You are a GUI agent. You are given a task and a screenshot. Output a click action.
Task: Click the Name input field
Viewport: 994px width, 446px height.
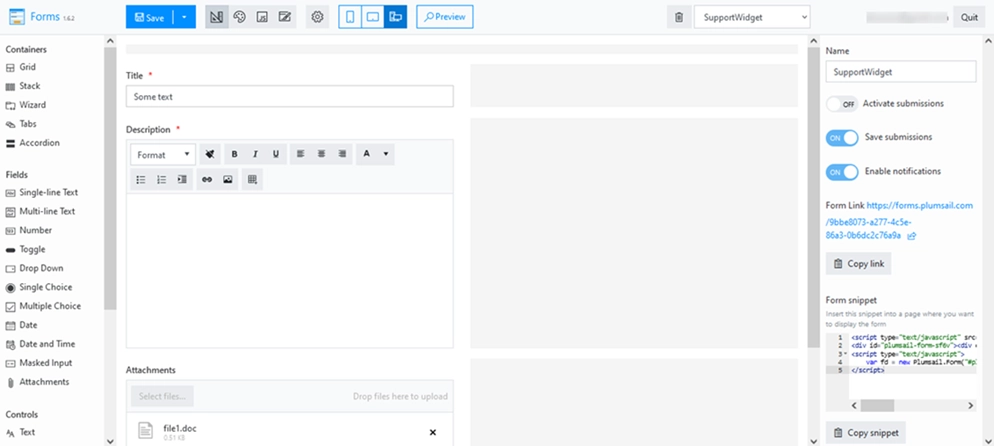tap(901, 72)
